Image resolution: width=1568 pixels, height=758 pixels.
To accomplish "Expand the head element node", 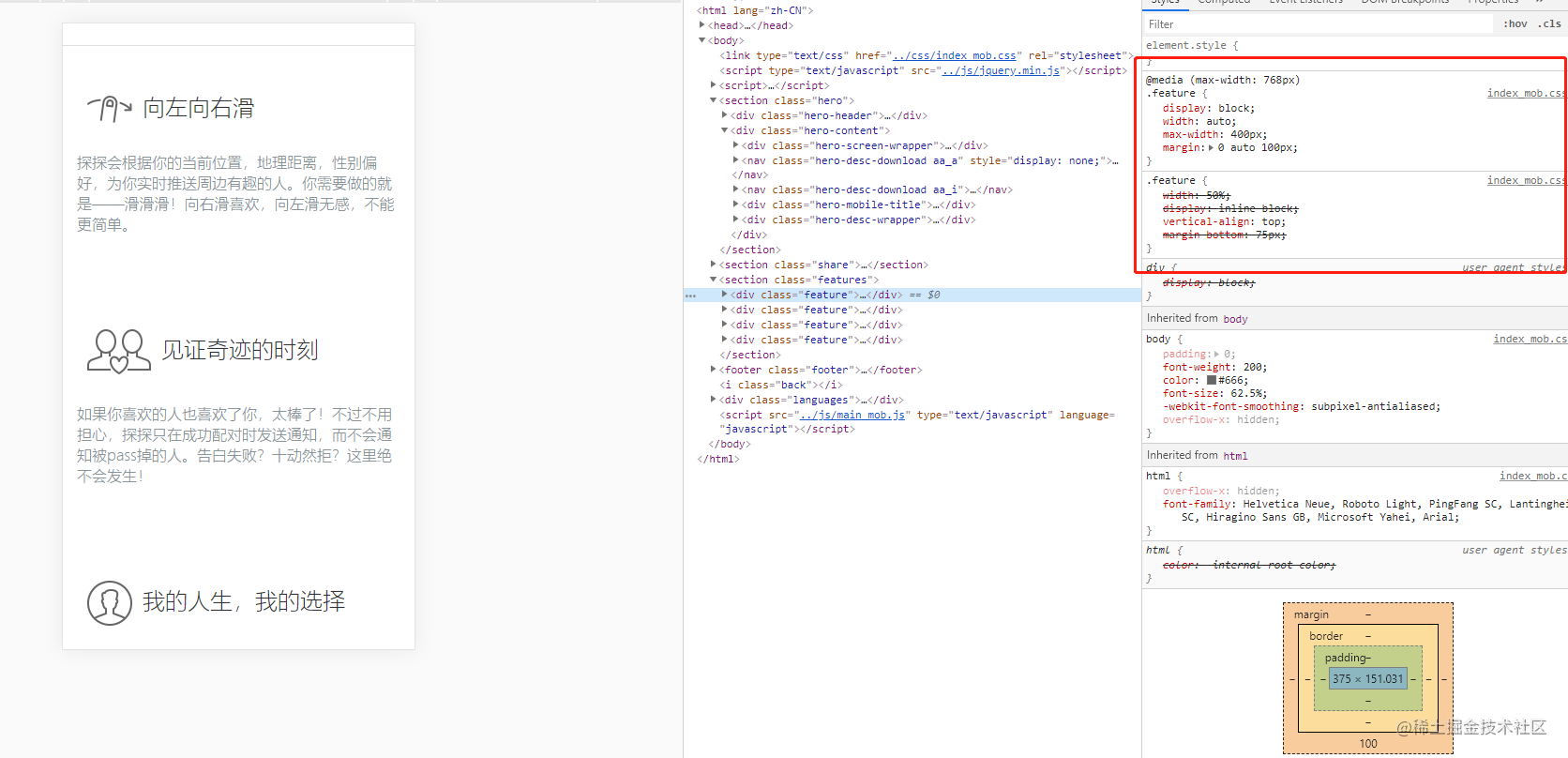I will (x=702, y=25).
